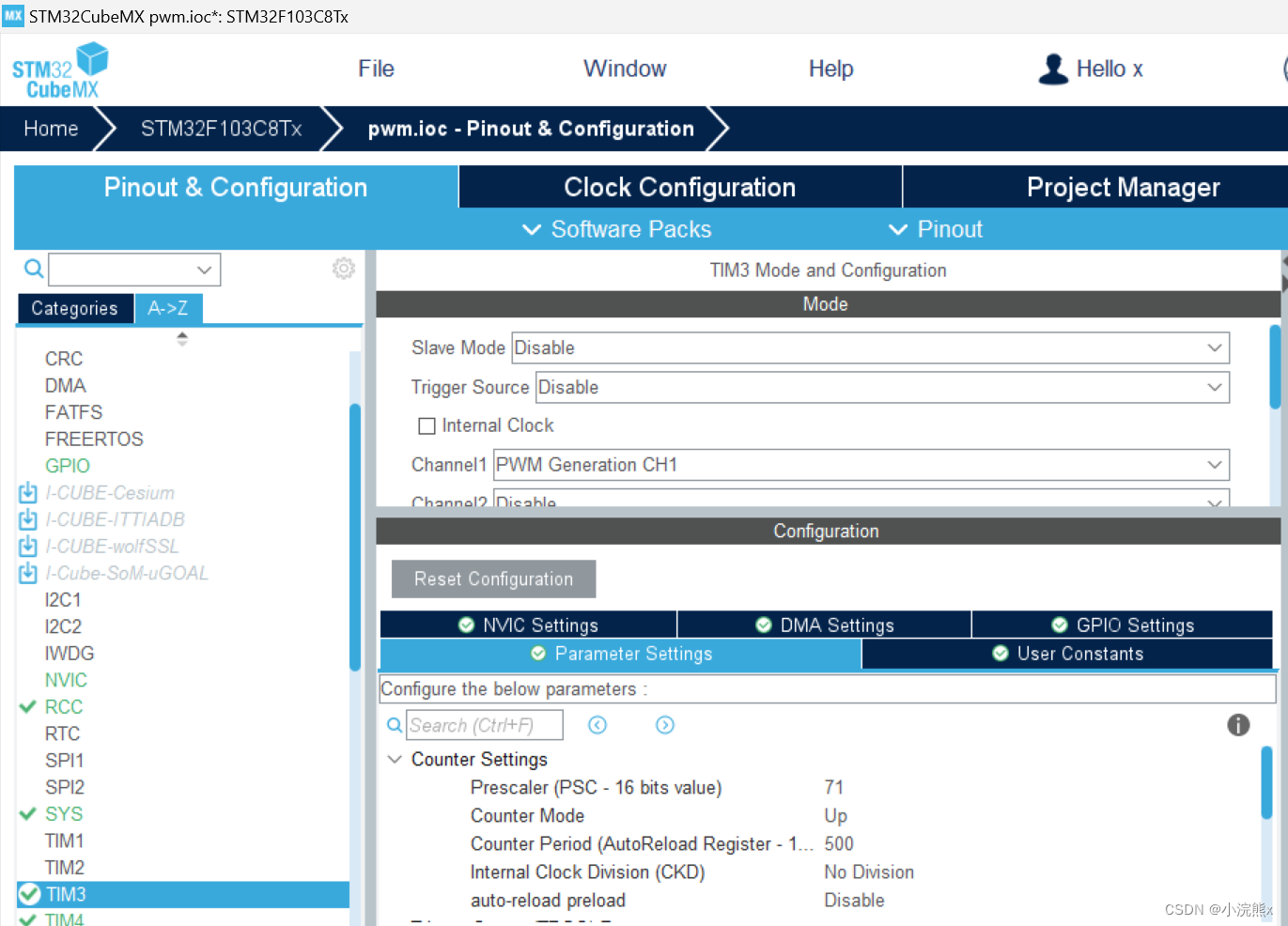Click the search magnifier icon in the categories panel
Viewport: 1288px width, 926px height.
pyautogui.click(x=34, y=270)
